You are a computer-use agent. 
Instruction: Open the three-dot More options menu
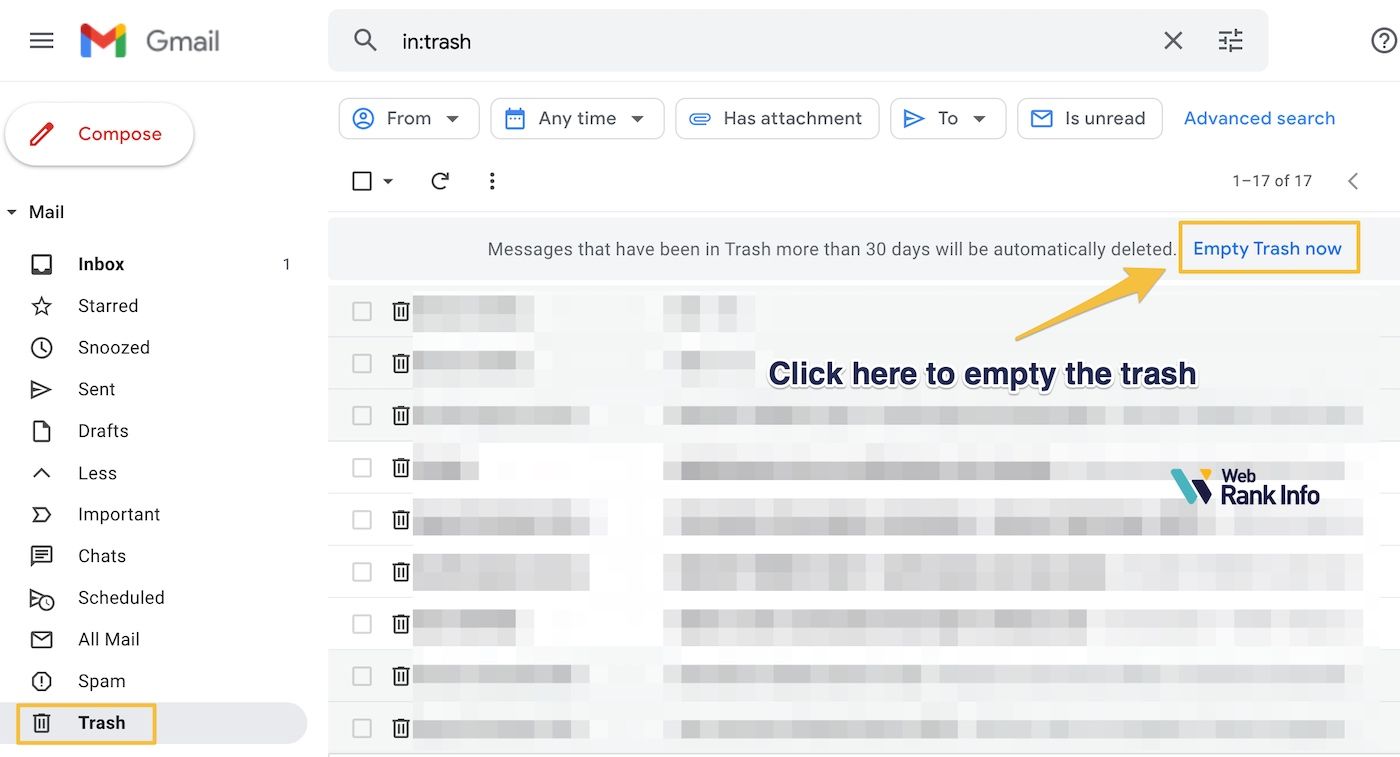point(491,181)
